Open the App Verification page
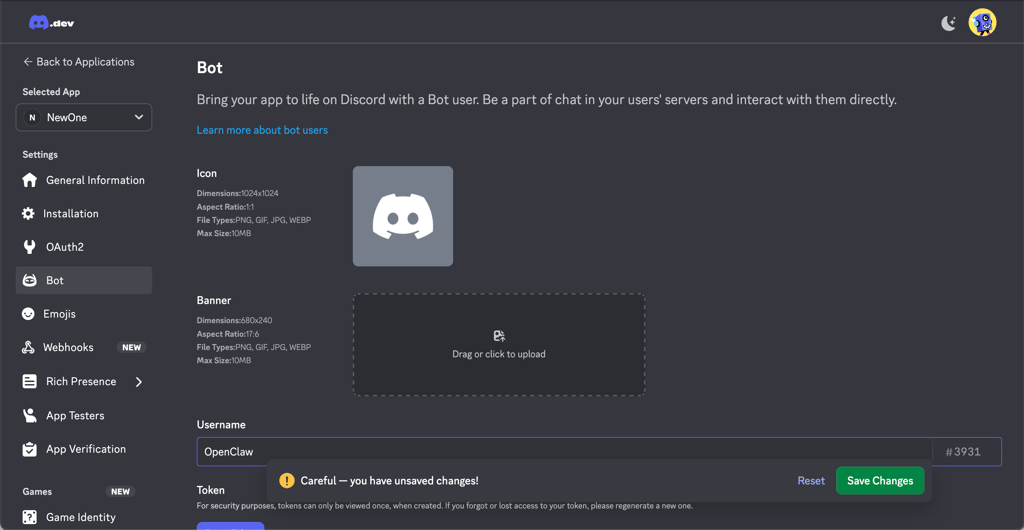This screenshot has height=530, width=1024. pyautogui.click(x=84, y=449)
